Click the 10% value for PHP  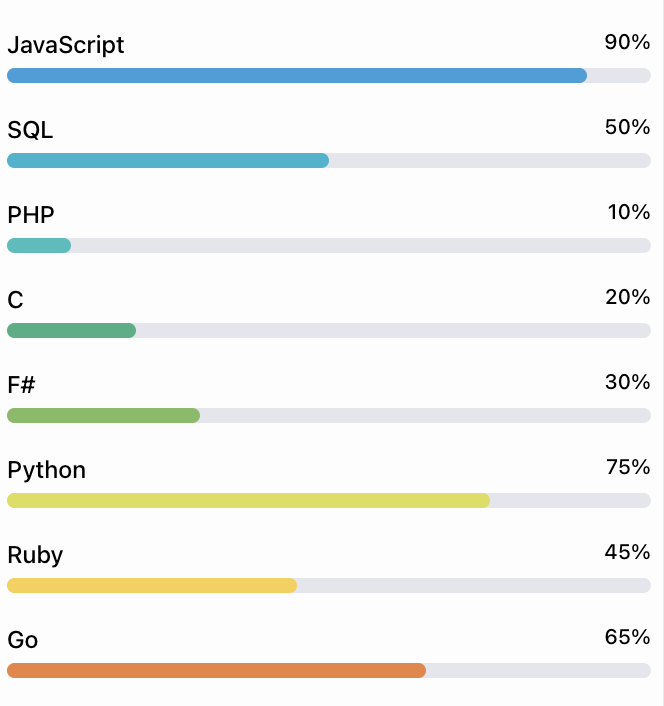(x=629, y=213)
